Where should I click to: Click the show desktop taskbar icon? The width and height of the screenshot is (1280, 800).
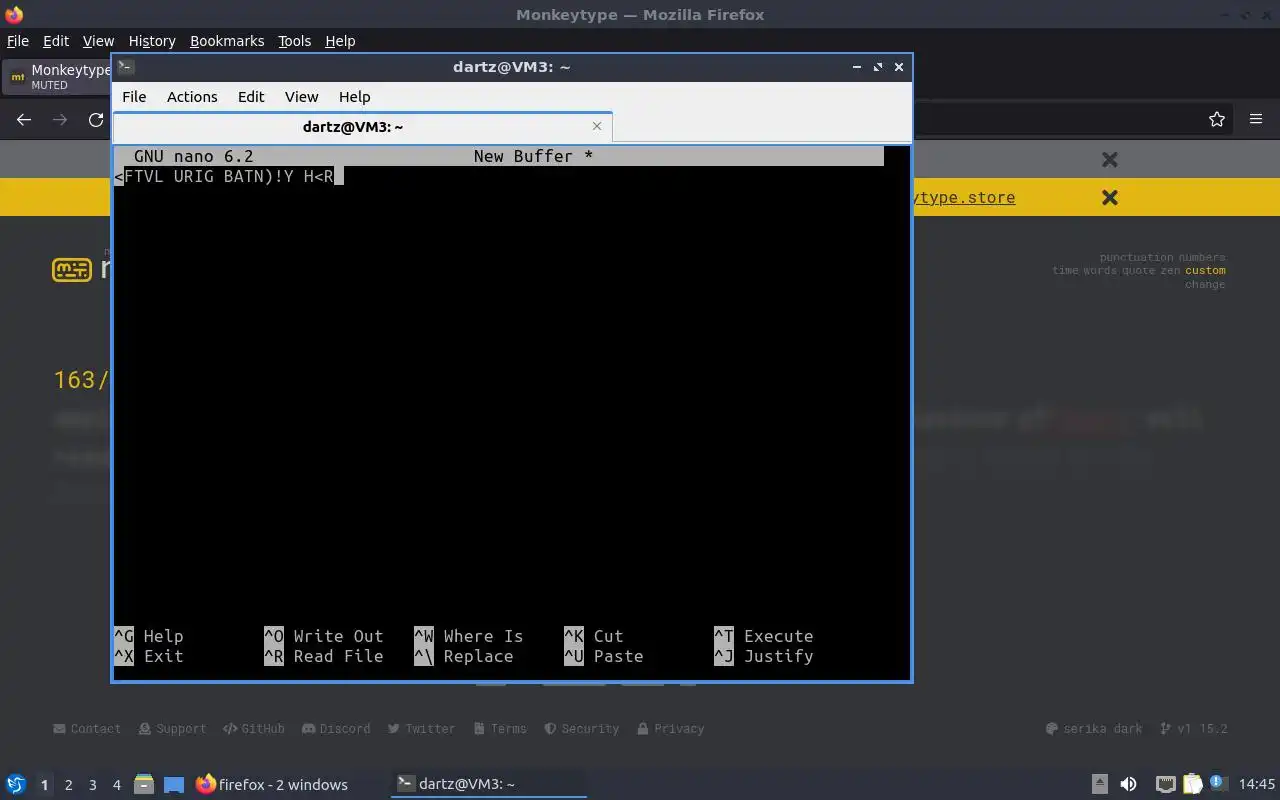(174, 784)
